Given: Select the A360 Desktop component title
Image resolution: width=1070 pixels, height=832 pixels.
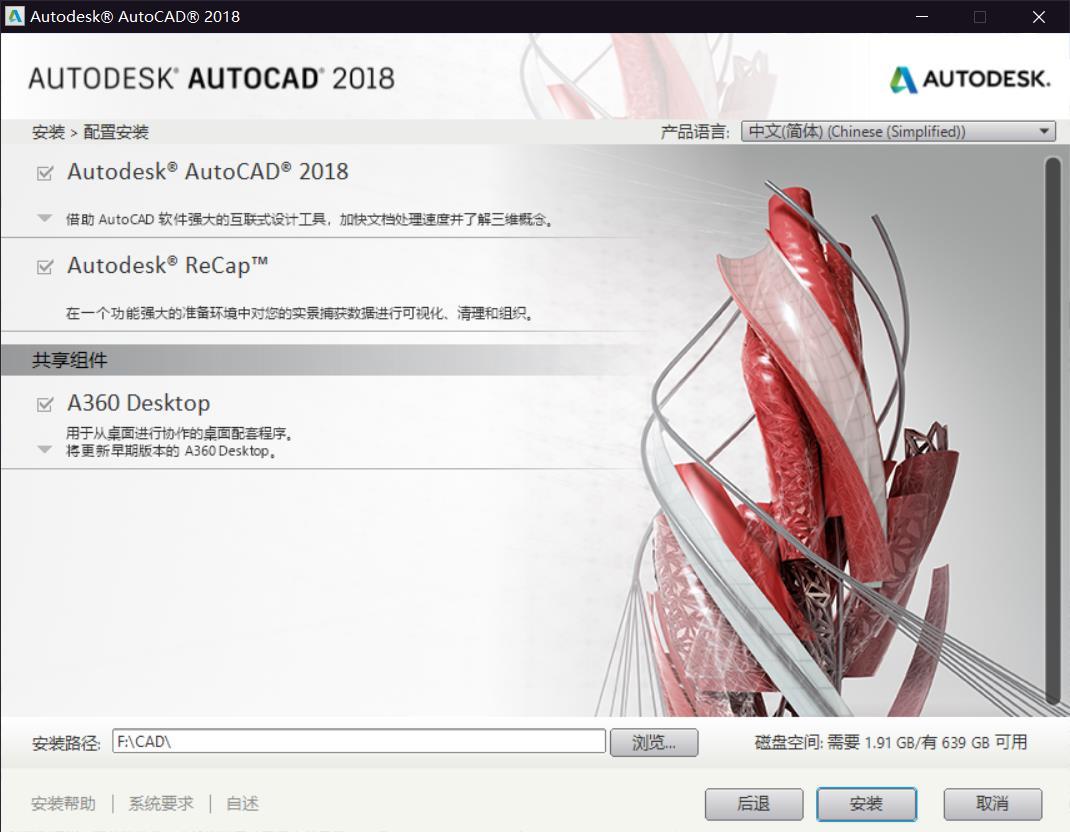Looking at the screenshot, I should tap(139, 403).
